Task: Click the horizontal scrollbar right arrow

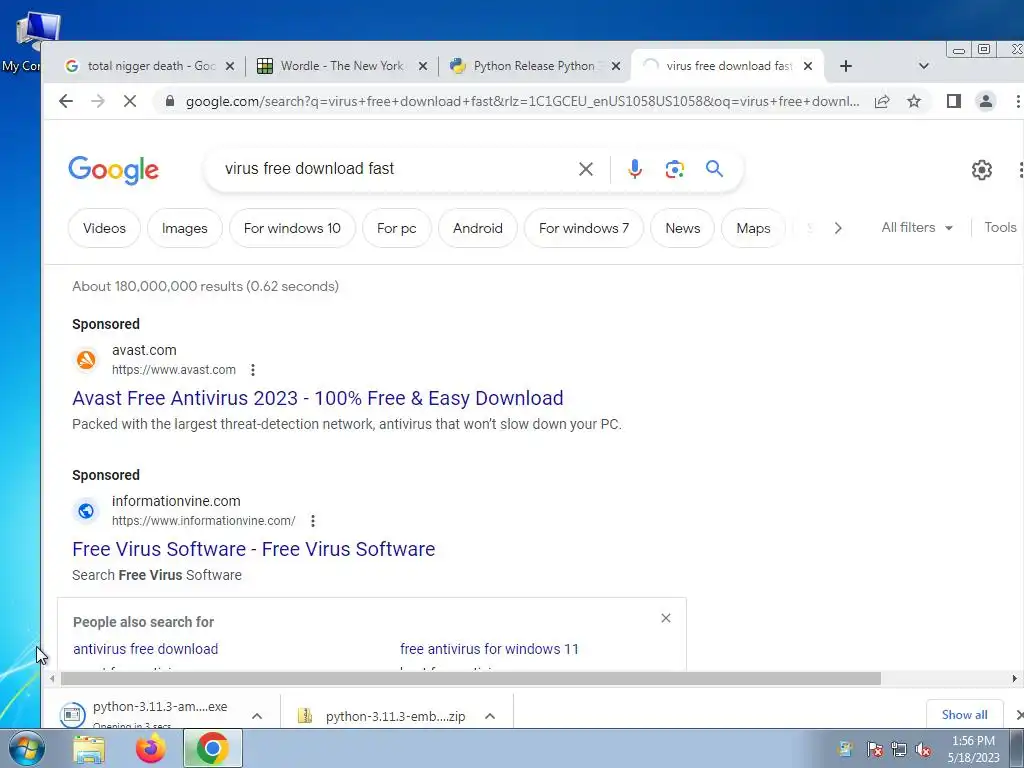Action: coord(1014,679)
